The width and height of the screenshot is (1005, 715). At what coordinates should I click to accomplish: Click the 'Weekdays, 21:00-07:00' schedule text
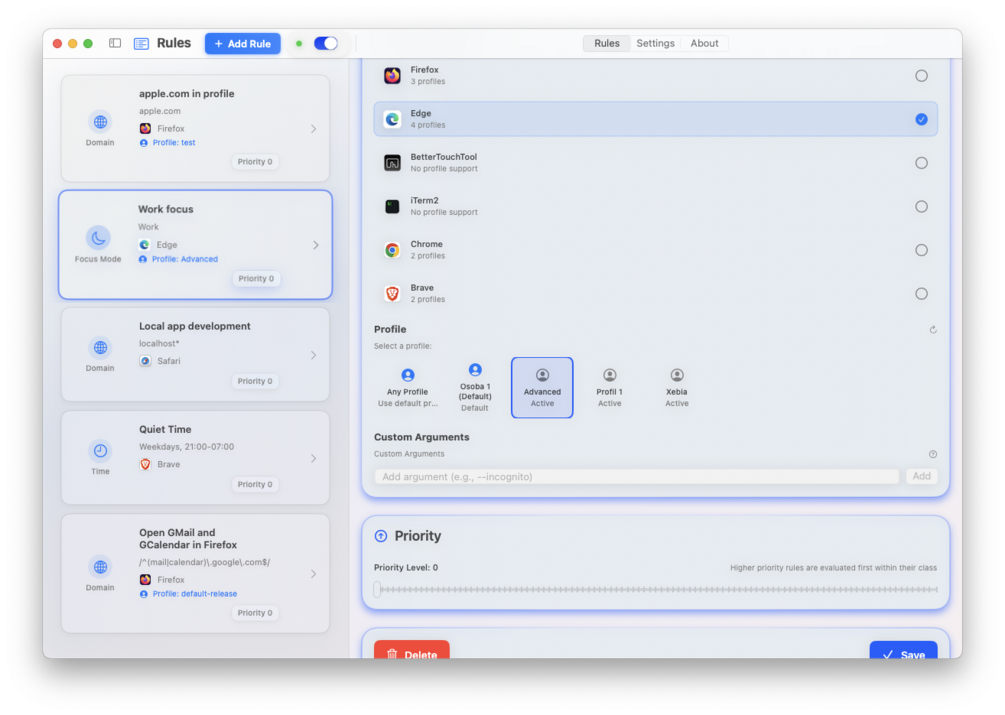click(187, 447)
